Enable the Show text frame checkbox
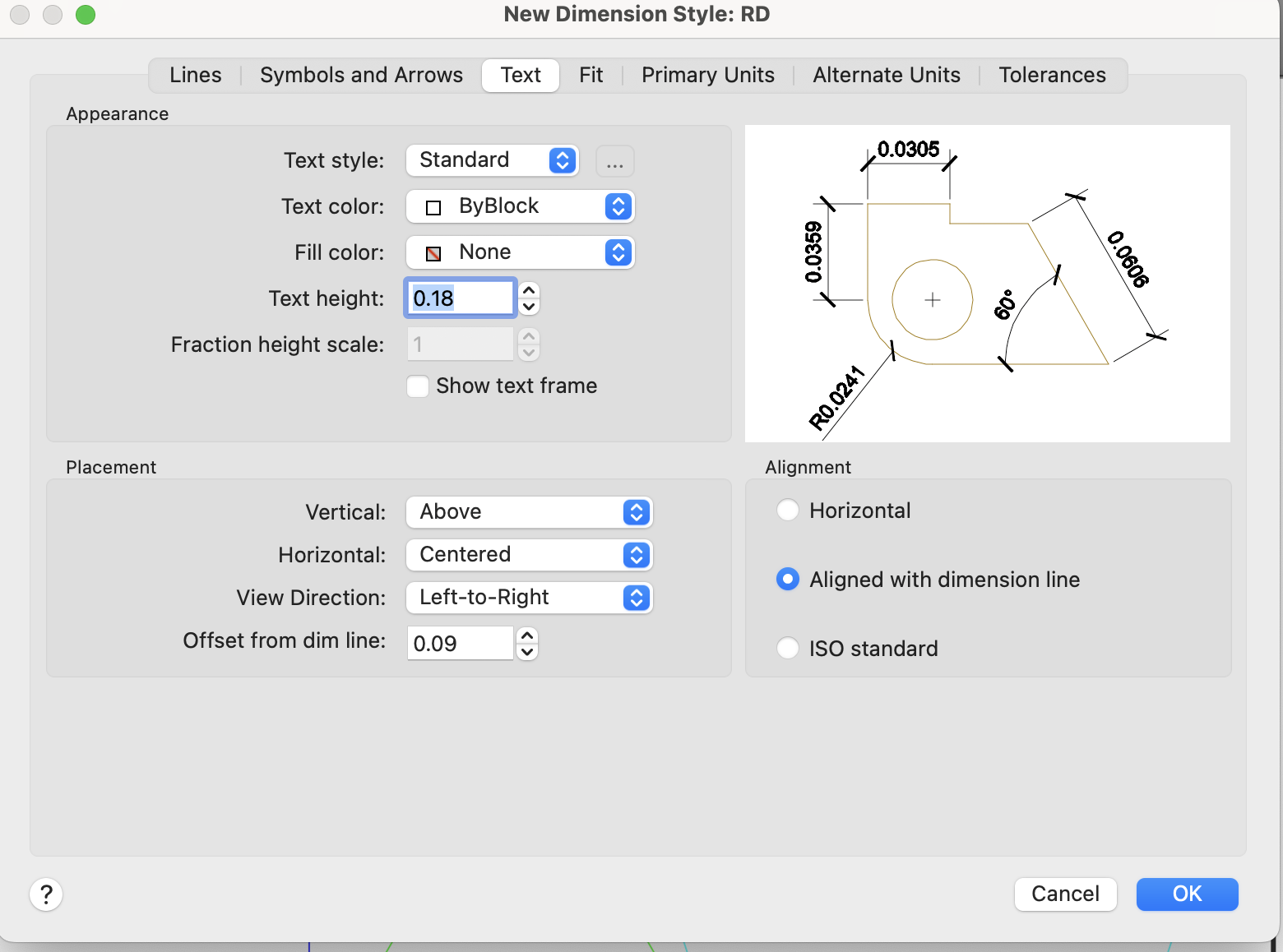The height and width of the screenshot is (952, 1283). (x=418, y=386)
